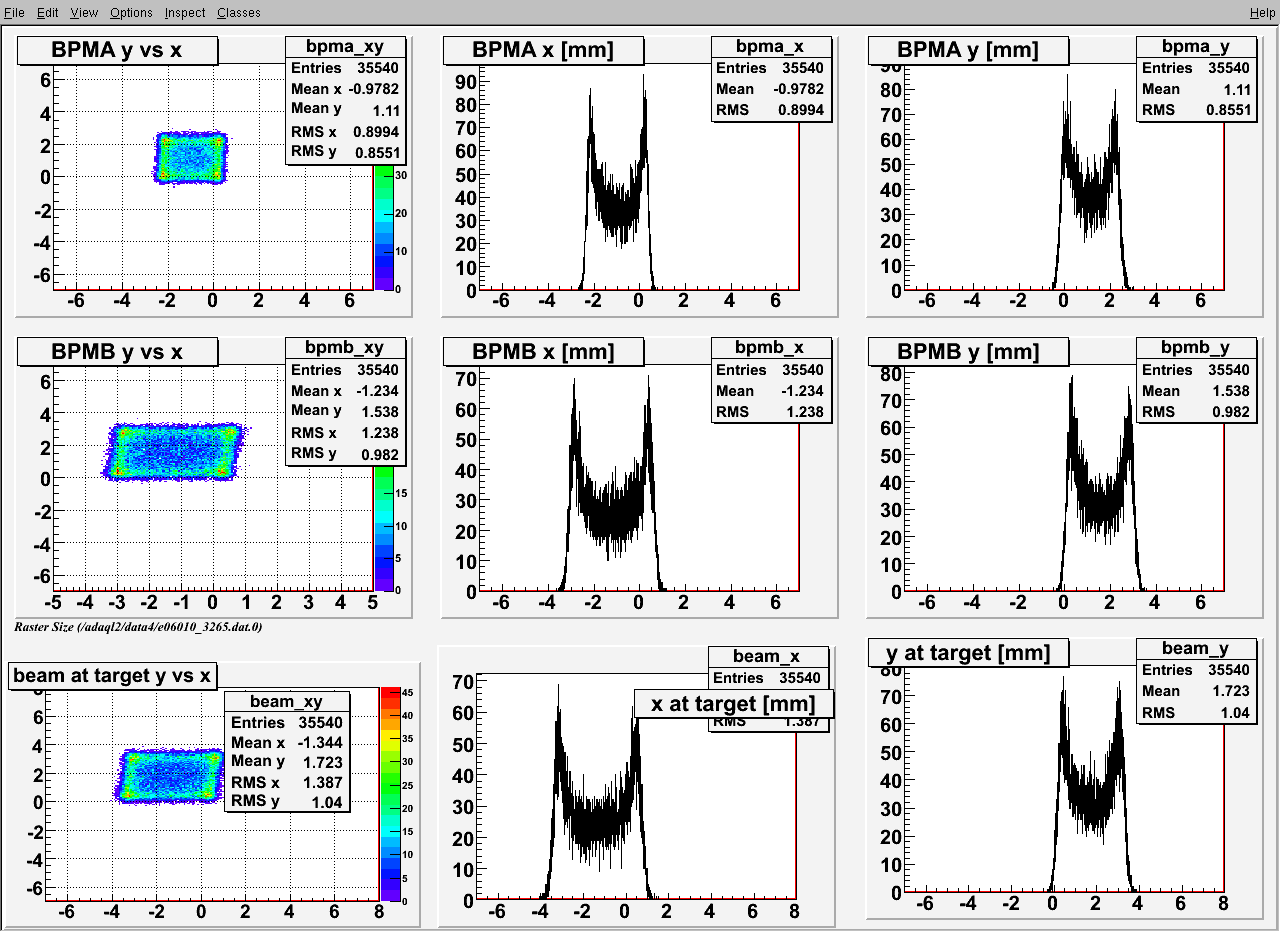Open the Edit menu

coord(47,12)
